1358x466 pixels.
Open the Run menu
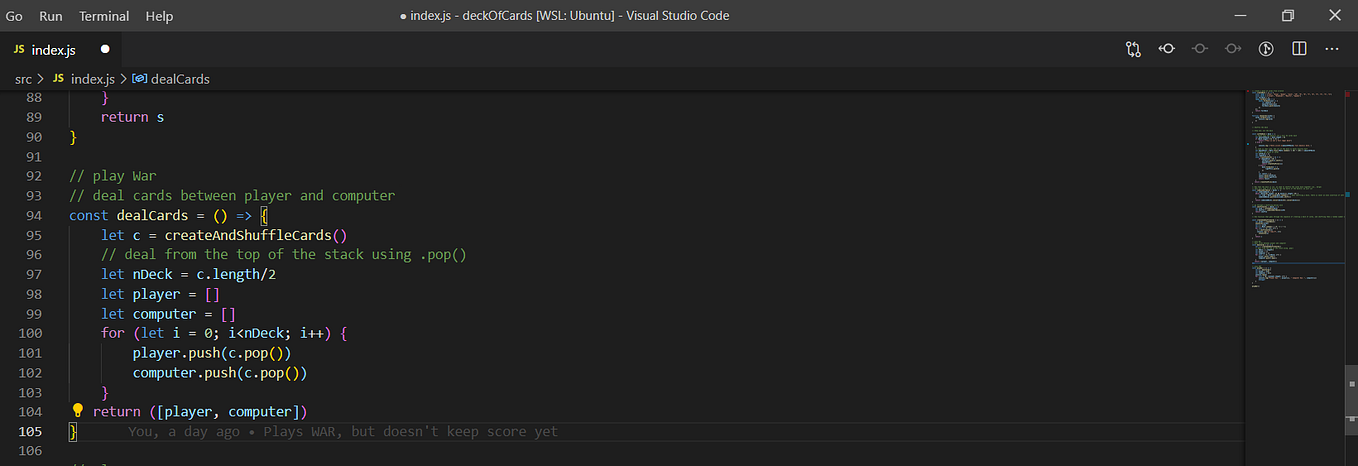(x=50, y=16)
